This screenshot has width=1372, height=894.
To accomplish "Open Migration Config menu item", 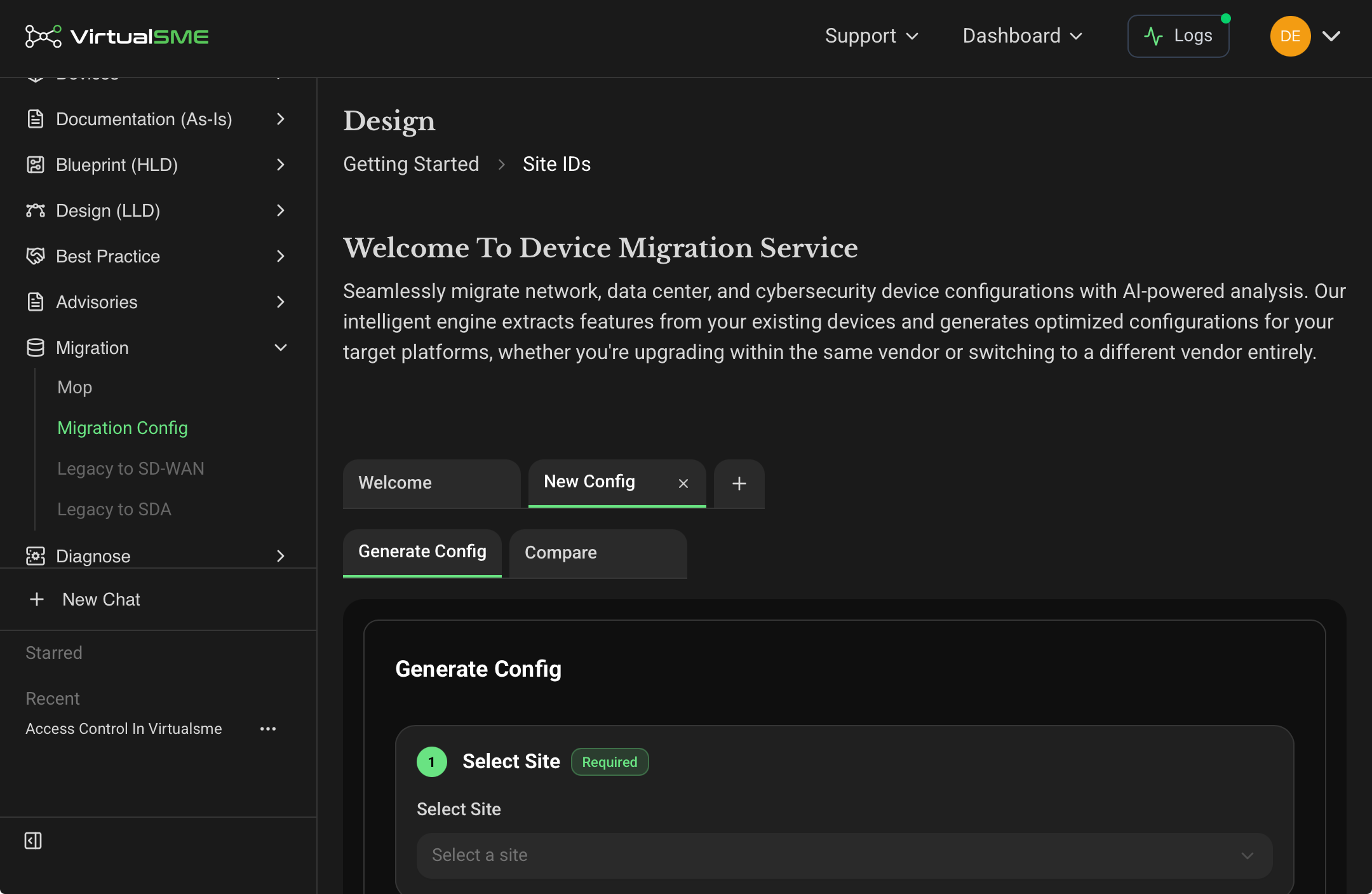I will [x=123, y=428].
